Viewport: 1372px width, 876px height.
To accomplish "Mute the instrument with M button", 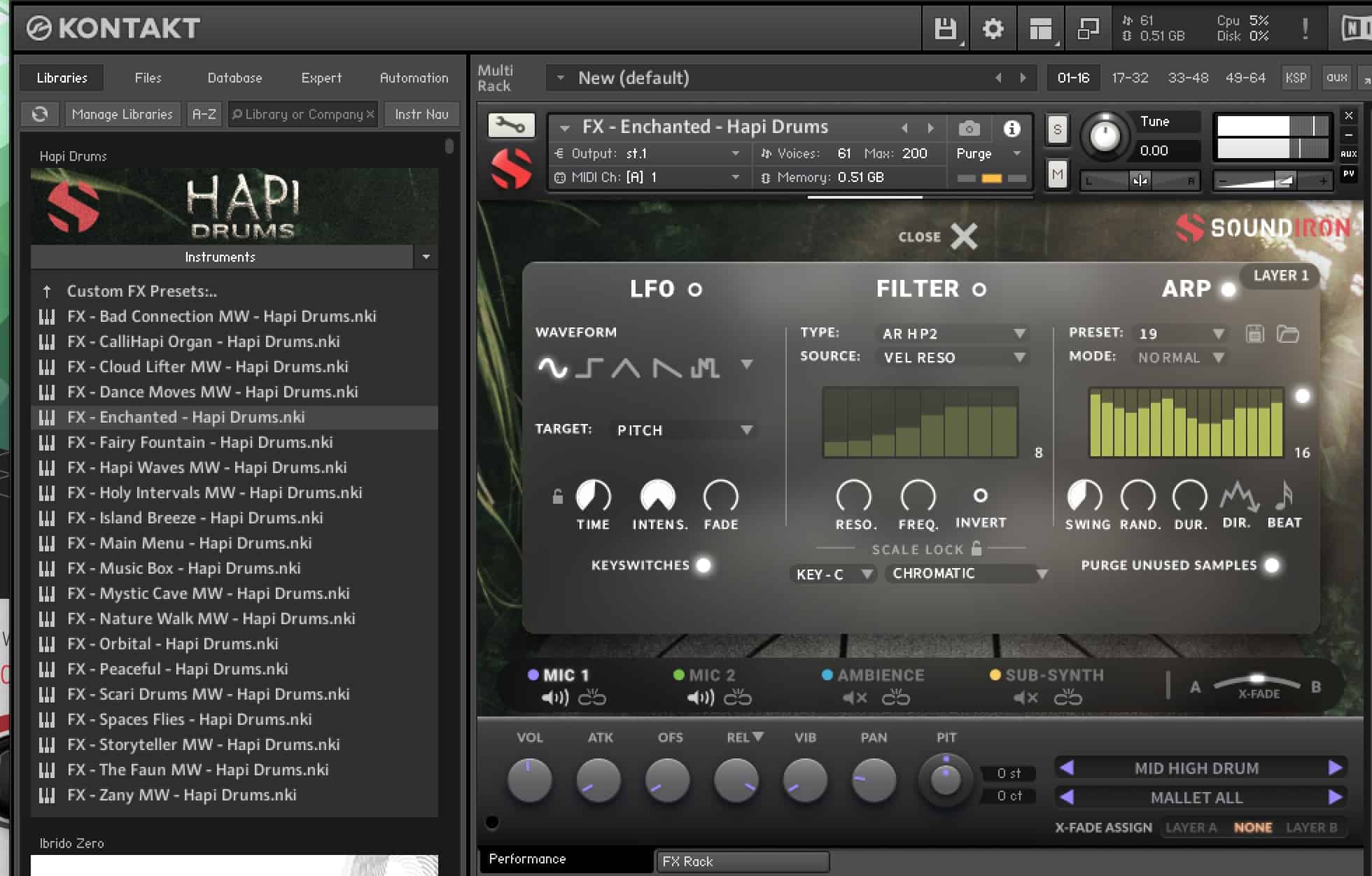I will [1057, 174].
